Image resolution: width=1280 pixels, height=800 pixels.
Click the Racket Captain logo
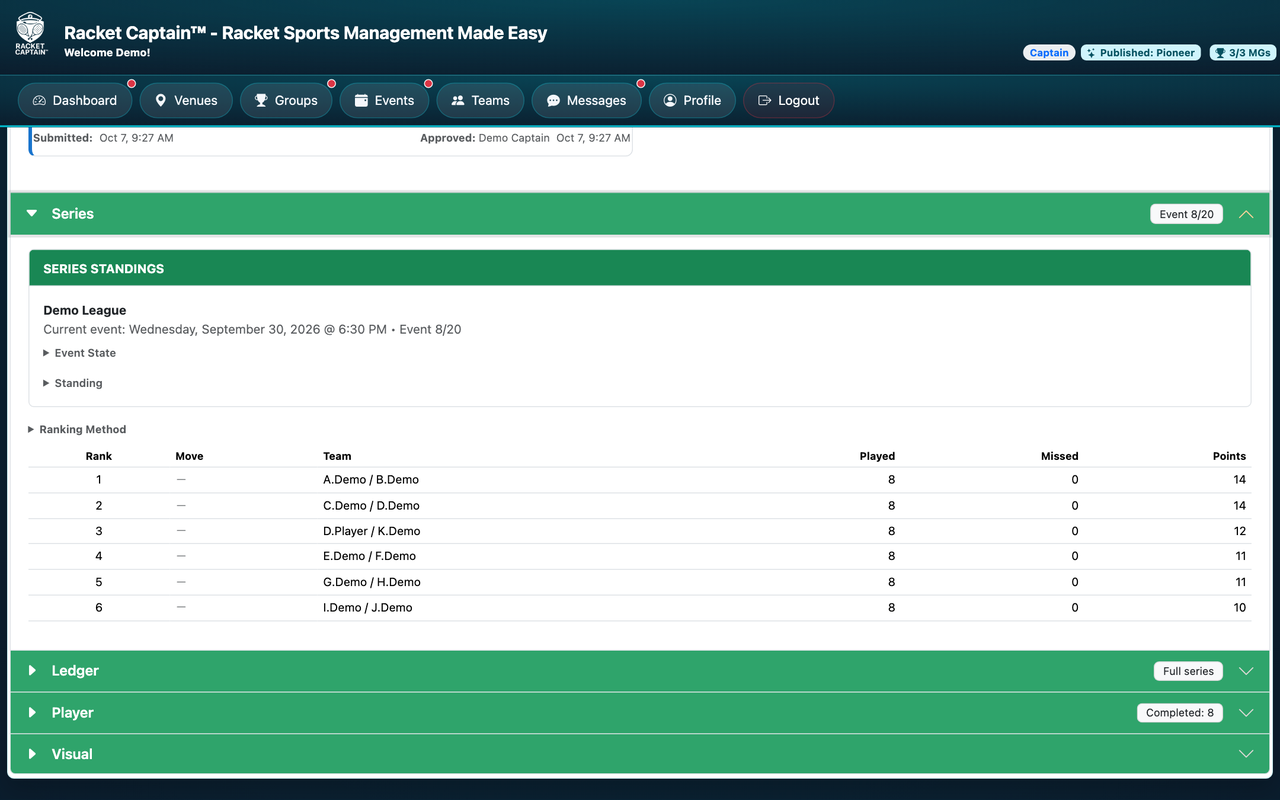point(30,33)
